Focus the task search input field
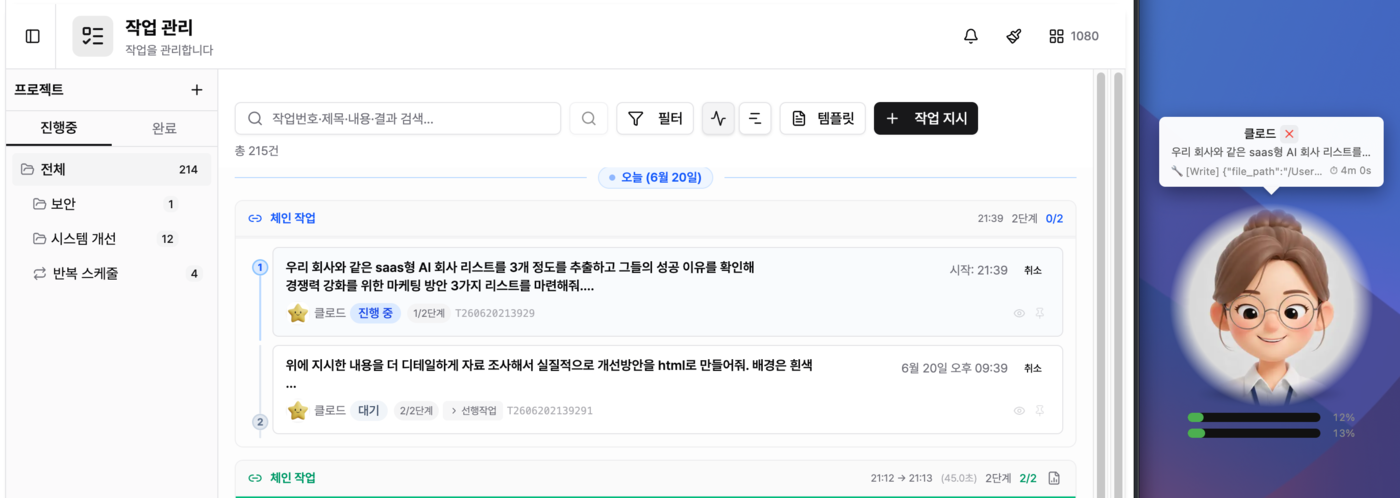1400x498 pixels. (x=398, y=118)
